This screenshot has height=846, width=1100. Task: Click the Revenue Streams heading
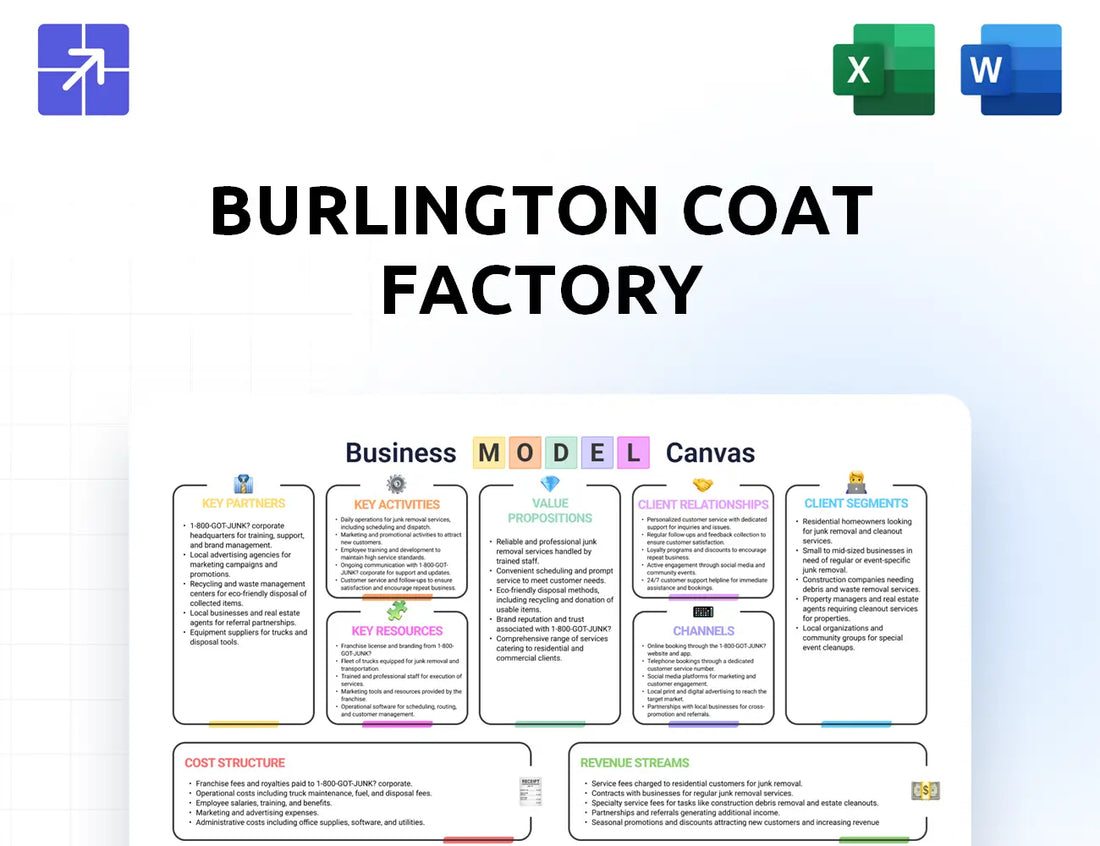point(634,763)
